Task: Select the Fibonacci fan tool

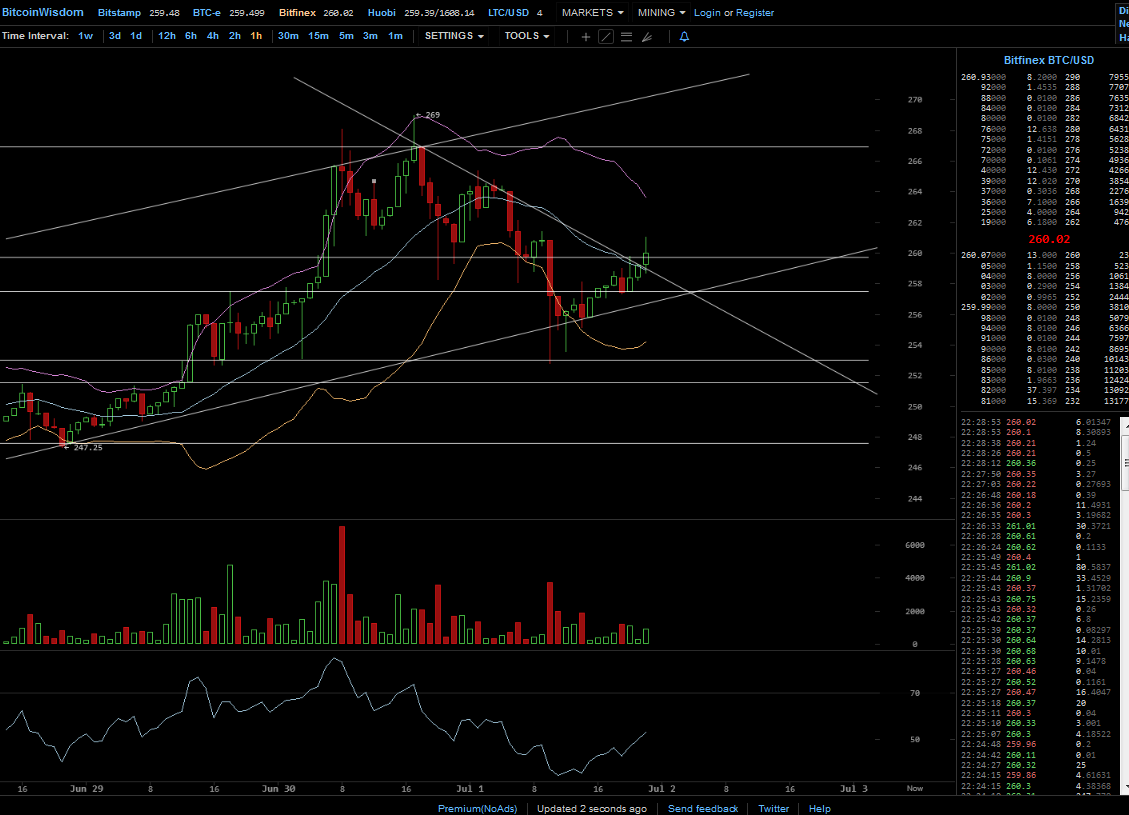Action: [x=647, y=36]
